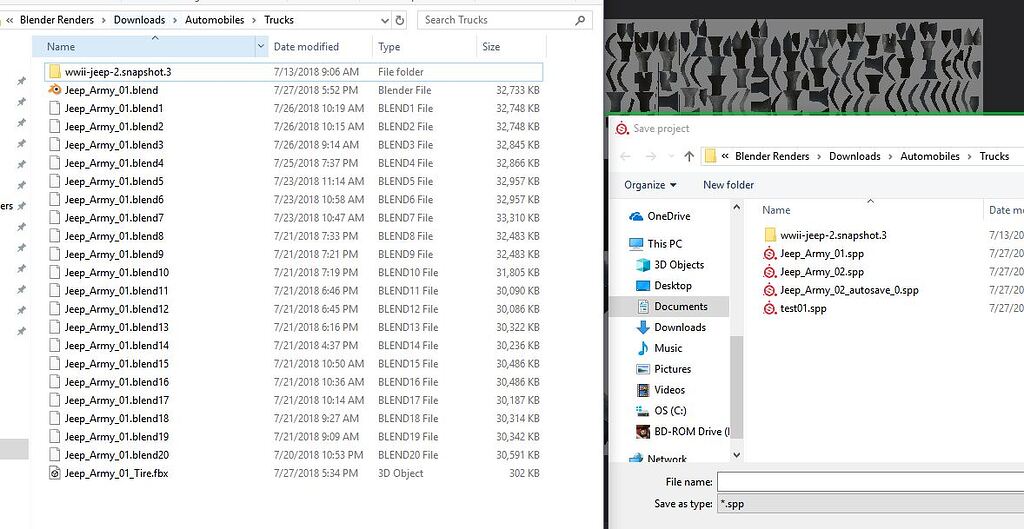Expand the hidden path chevron in Explorer breadcrumb

[10, 20]
